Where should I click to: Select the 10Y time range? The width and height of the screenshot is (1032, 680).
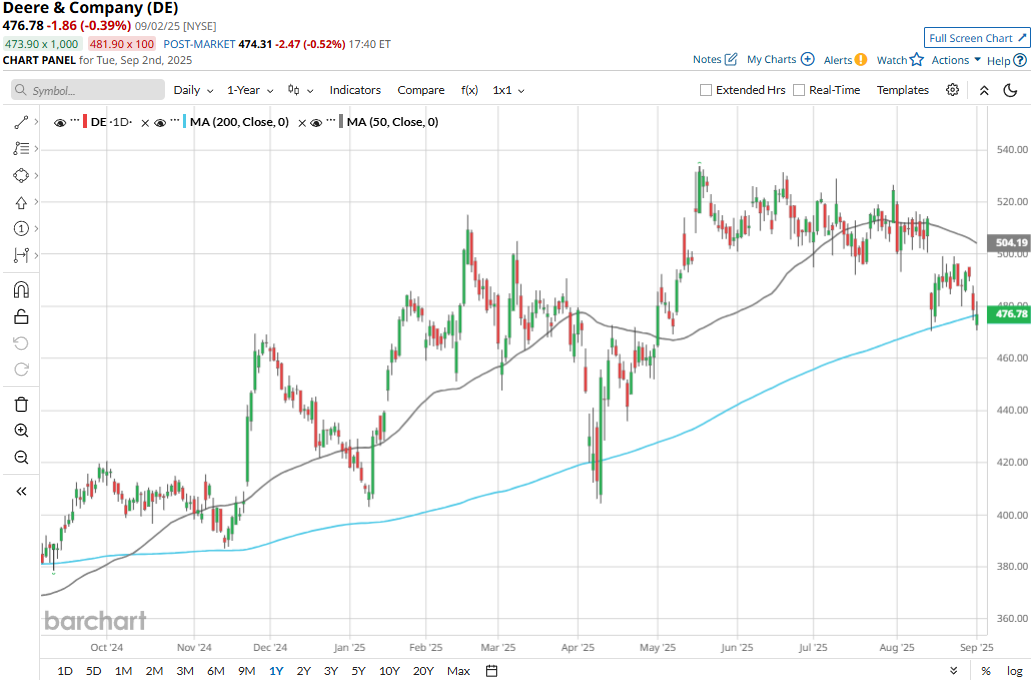pyautogui.click(x=390, y=671)
